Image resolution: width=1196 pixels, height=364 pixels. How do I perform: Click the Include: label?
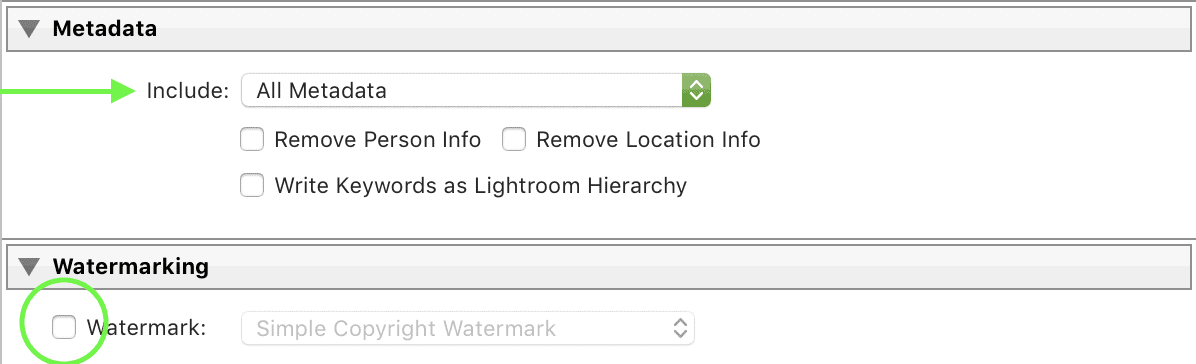[188, 91]
